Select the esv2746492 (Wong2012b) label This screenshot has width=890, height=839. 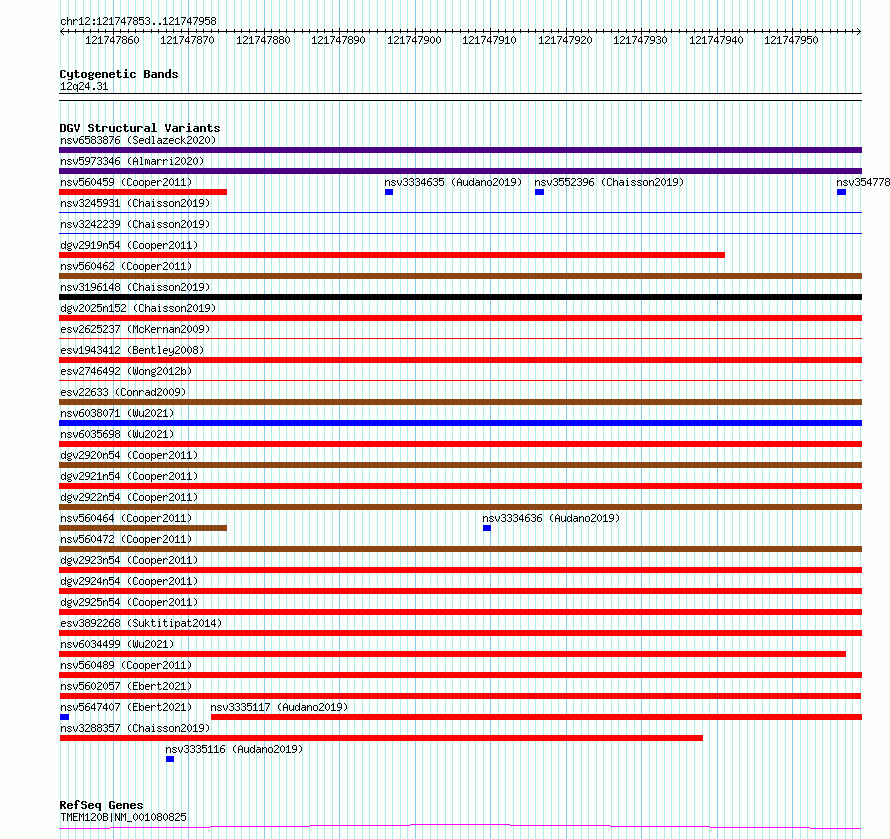(x=126, y=371)
